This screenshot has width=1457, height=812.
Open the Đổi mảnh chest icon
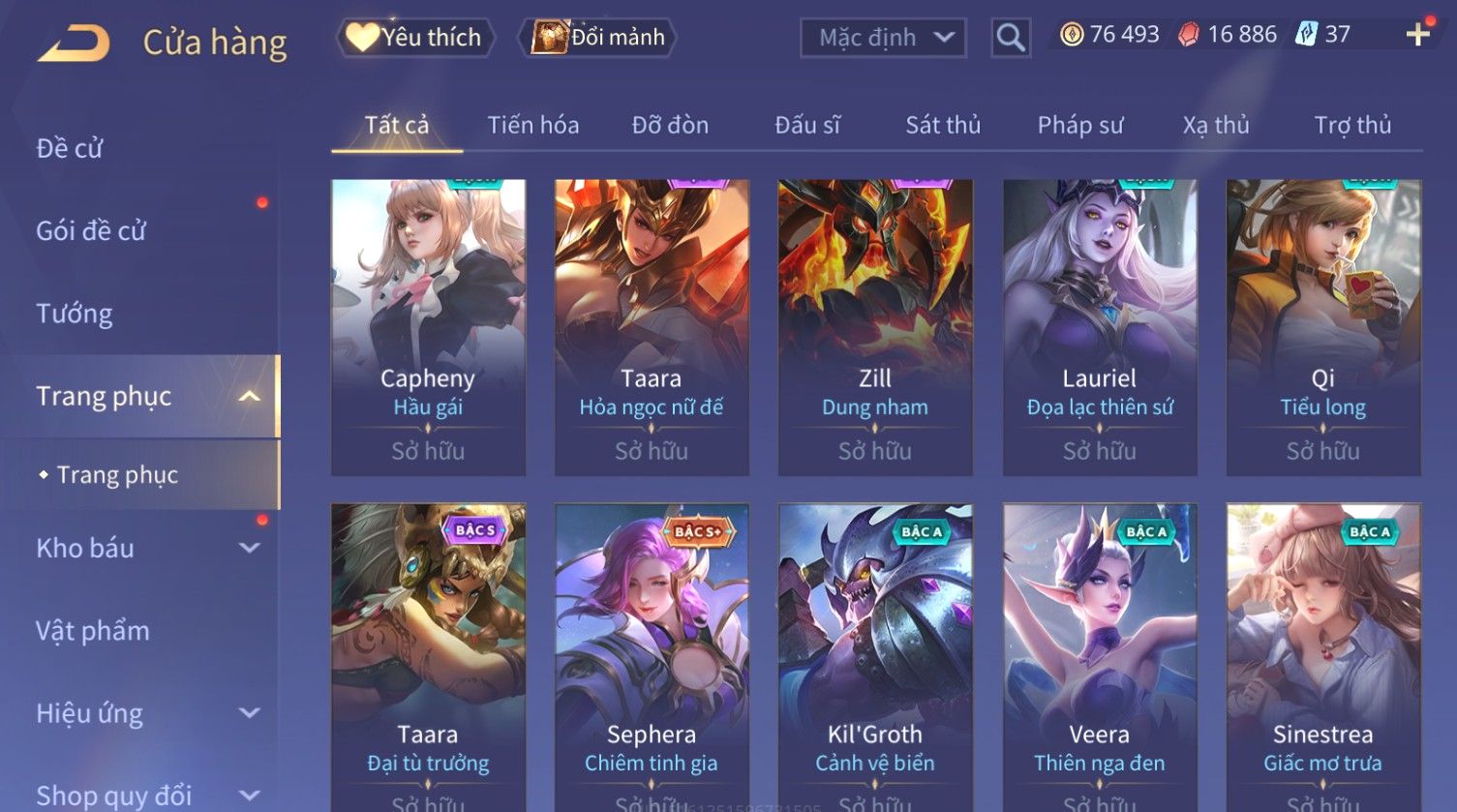point(549,37)
